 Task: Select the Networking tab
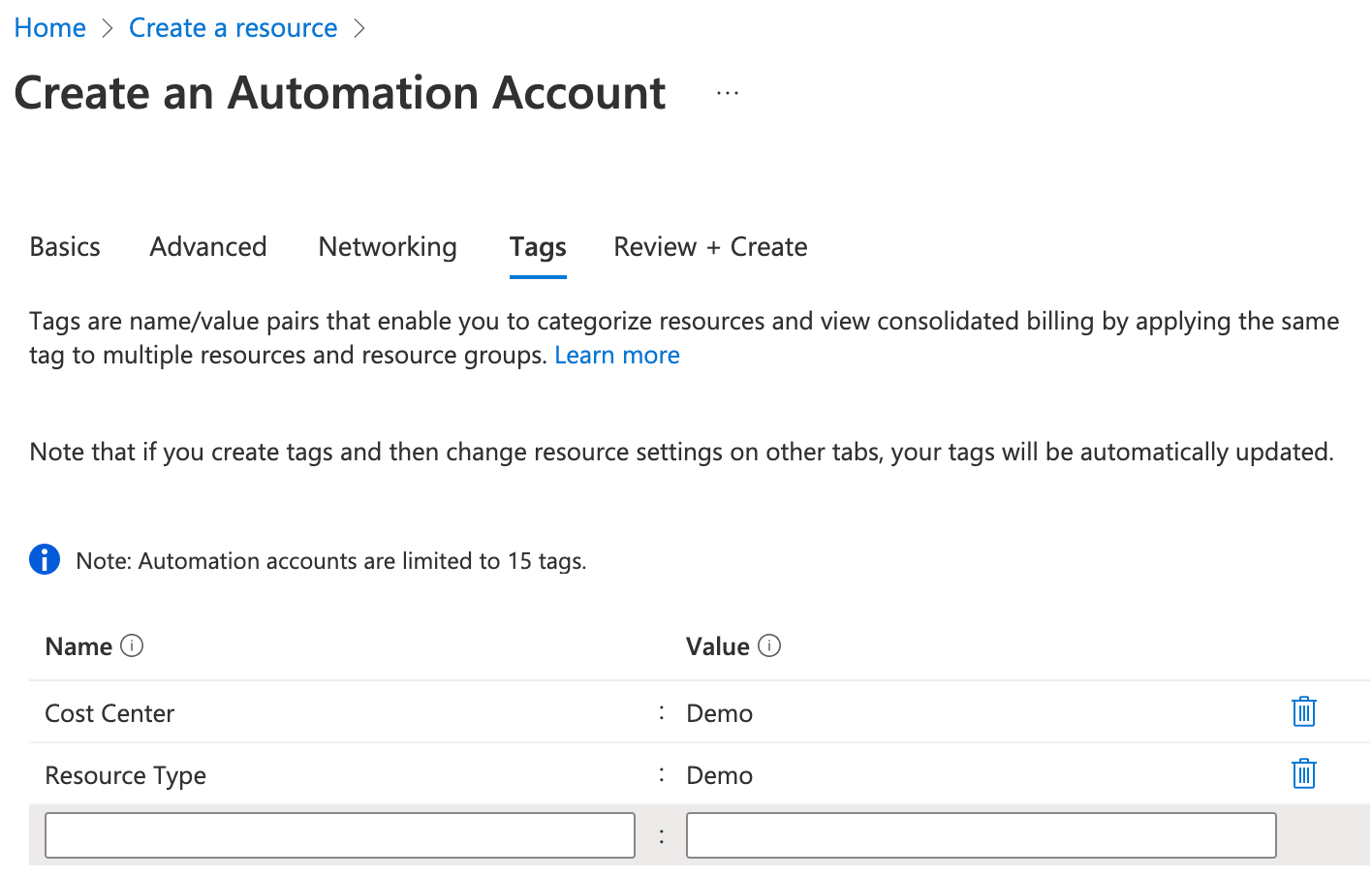point(388,247)
